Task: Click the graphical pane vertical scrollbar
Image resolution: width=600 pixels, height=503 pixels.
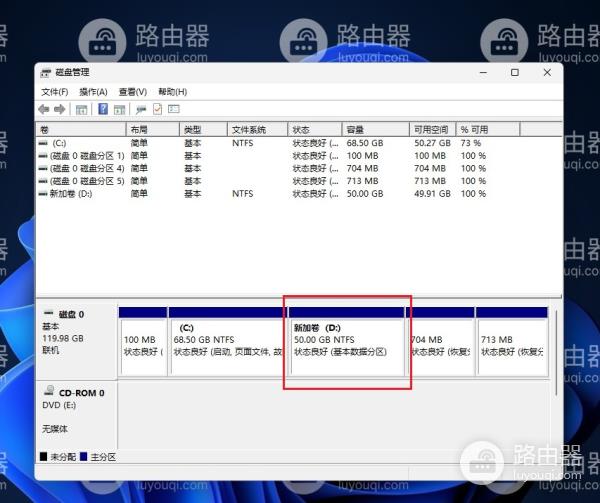Action: pyautogui.click(x=557, y=354)
